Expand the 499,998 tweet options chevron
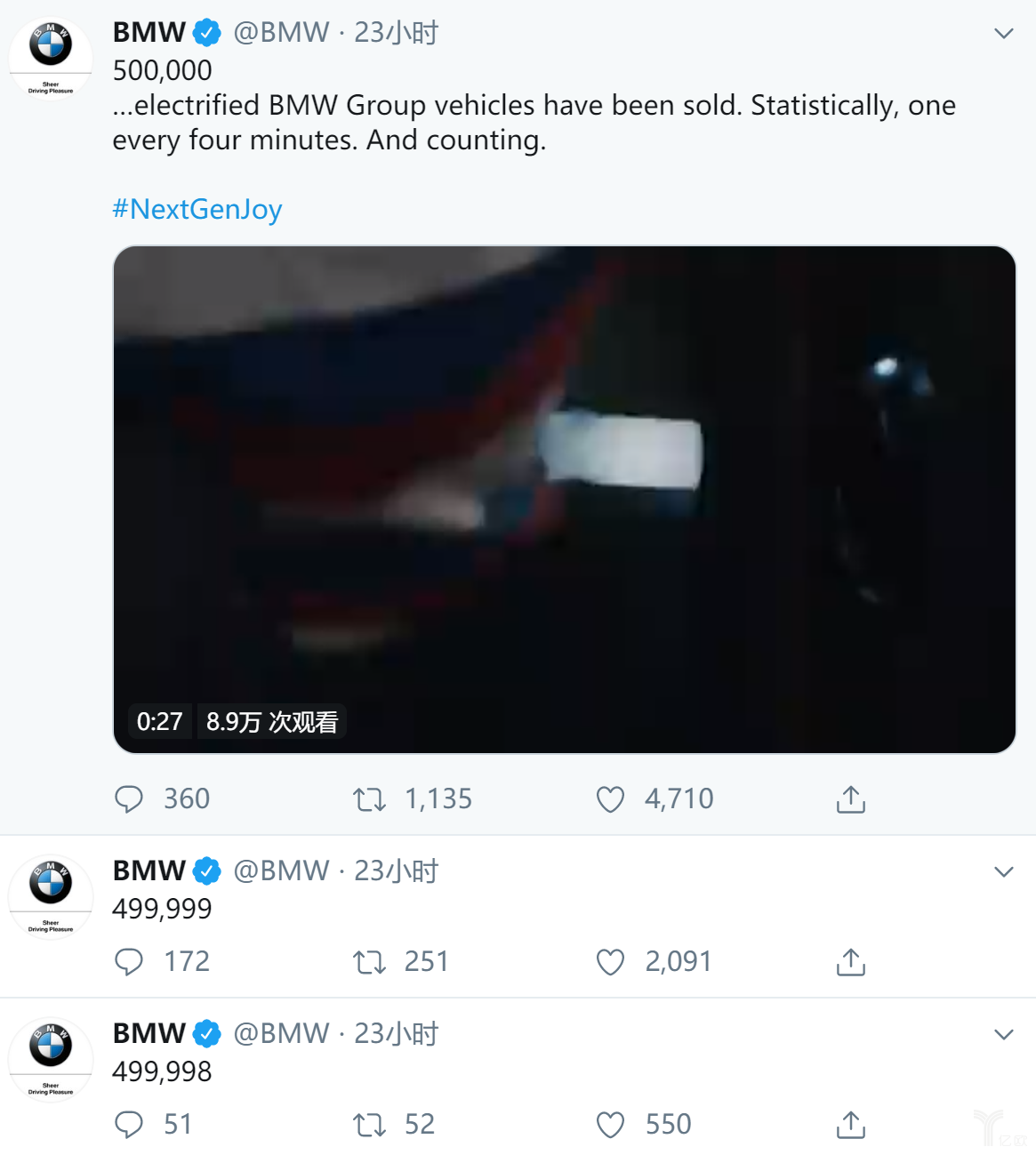The height and width of the screenshot is (1155, 1036). (x=1003, y=1035)
